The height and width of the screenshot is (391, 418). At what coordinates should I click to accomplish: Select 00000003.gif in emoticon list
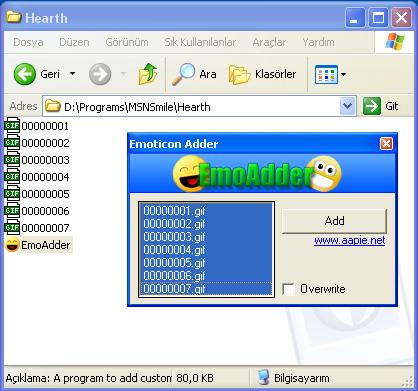pyautogui.click(x=206, y=237)
